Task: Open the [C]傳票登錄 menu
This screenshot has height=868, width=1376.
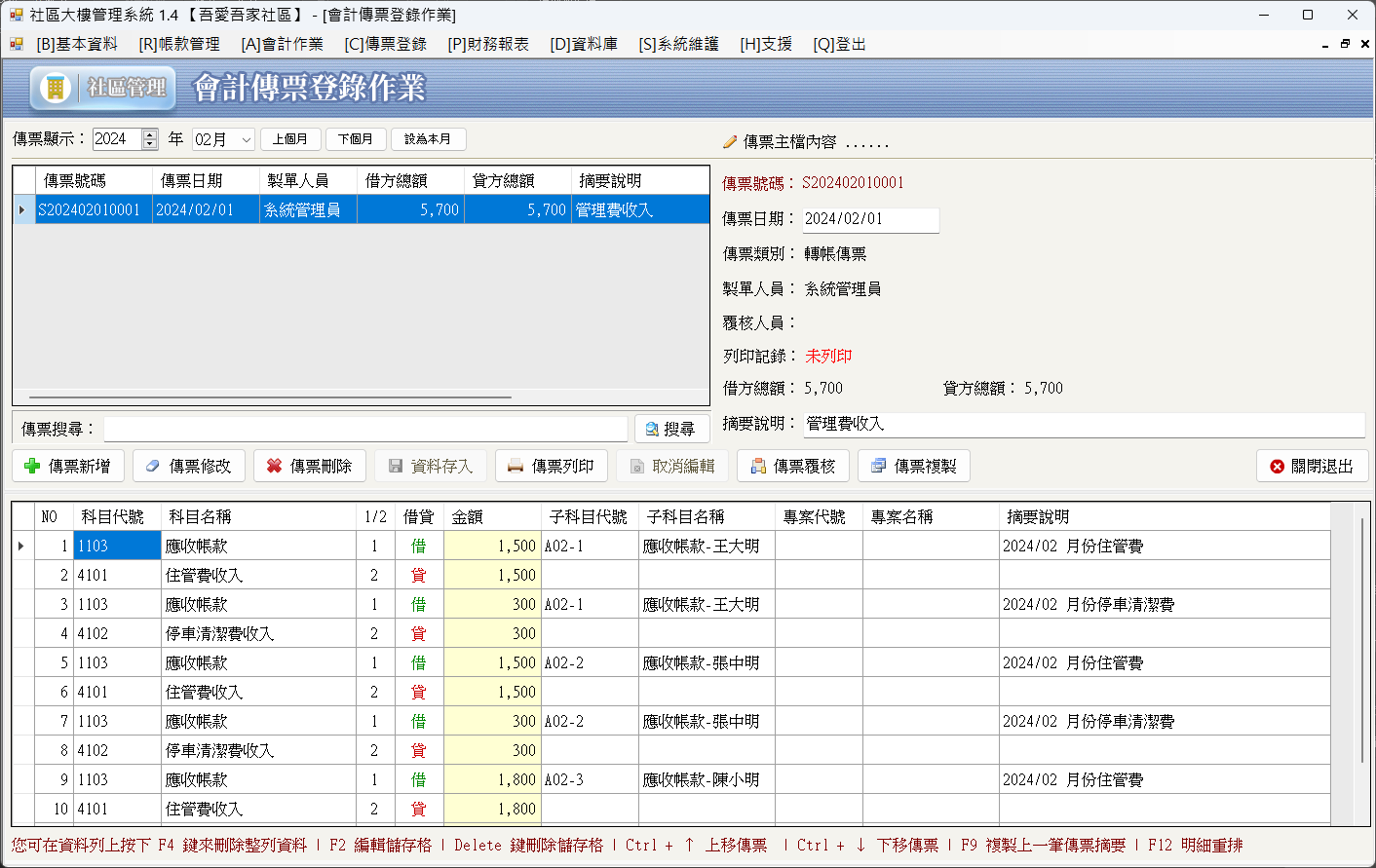Action: [385, 44]
